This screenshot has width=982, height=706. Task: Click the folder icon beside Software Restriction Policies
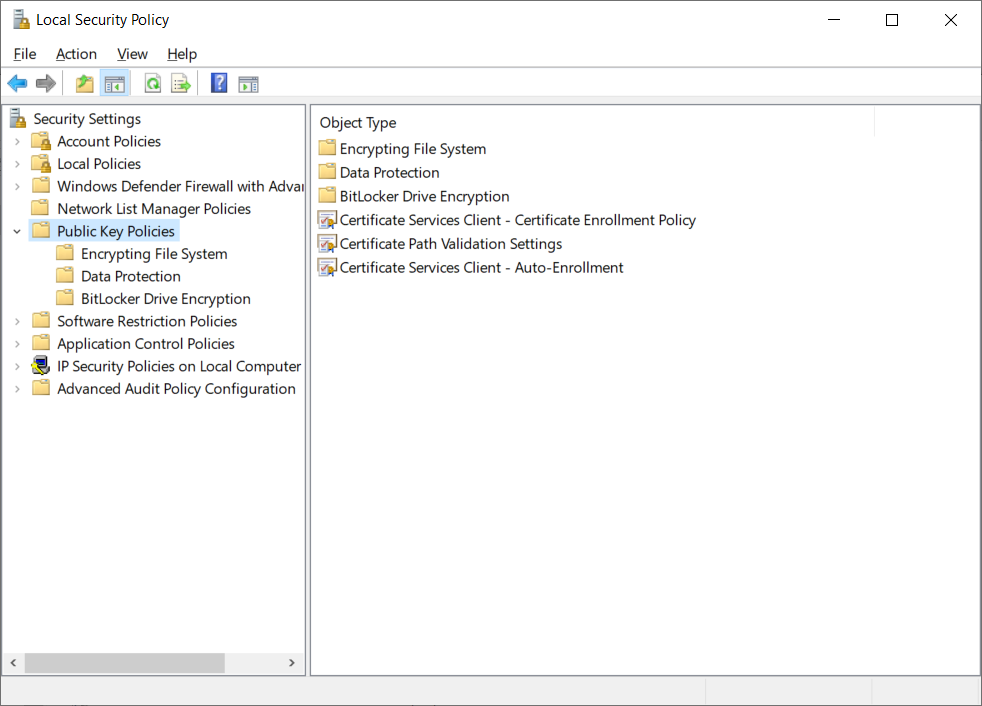coord(41,321)
